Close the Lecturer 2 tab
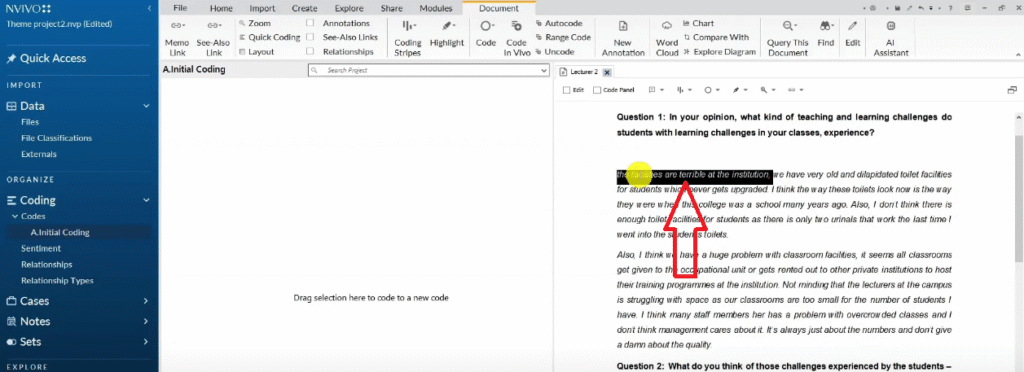The width and height of the screenshot is (1024, 372). tap(607, 72)
